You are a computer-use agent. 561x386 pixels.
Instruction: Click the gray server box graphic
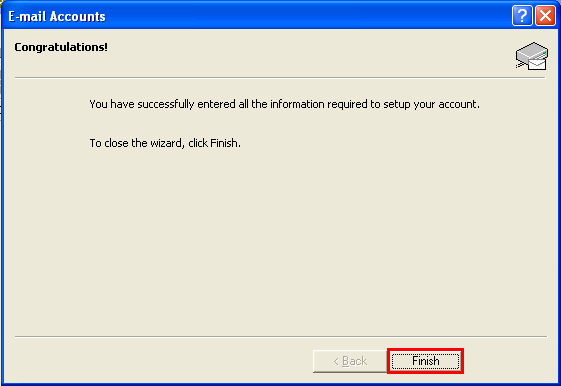(x=532, y=52)
